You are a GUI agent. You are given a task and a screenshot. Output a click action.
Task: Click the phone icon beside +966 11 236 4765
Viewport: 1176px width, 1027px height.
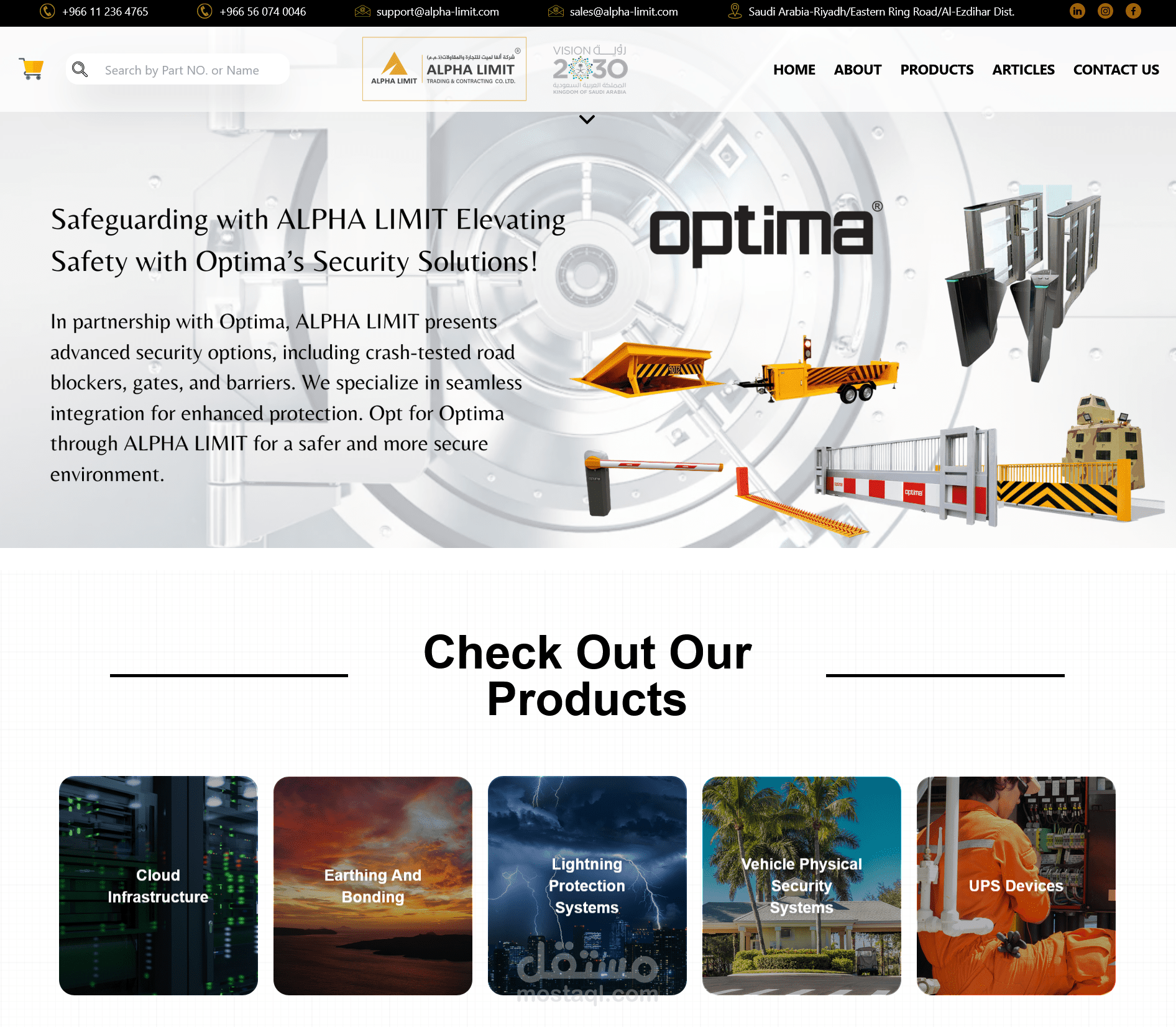pyautogui.click(x=47, y=11)
